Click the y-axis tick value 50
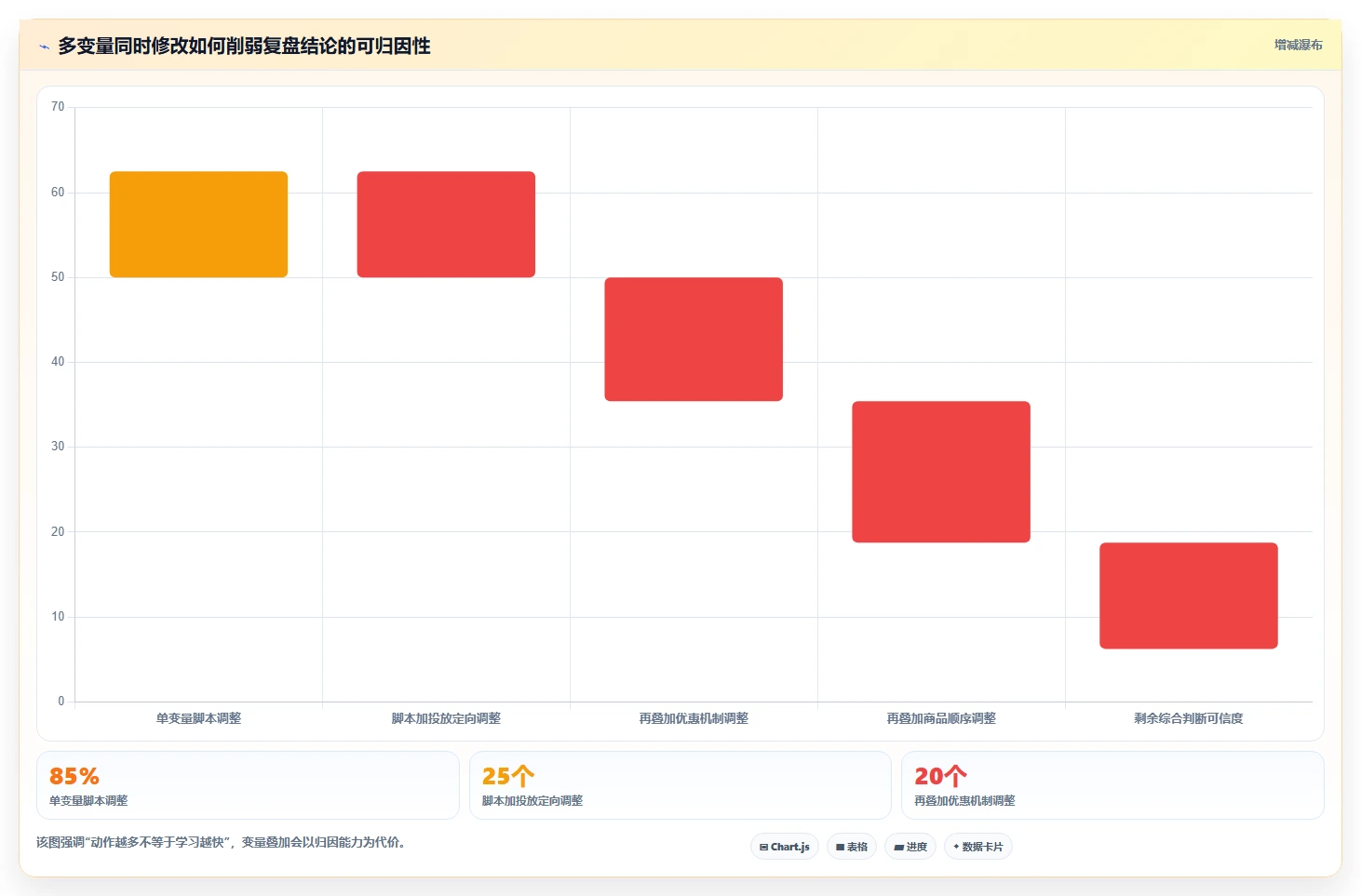The width and height of the screenshot is (1361, 896). click(x=58, y=277)
